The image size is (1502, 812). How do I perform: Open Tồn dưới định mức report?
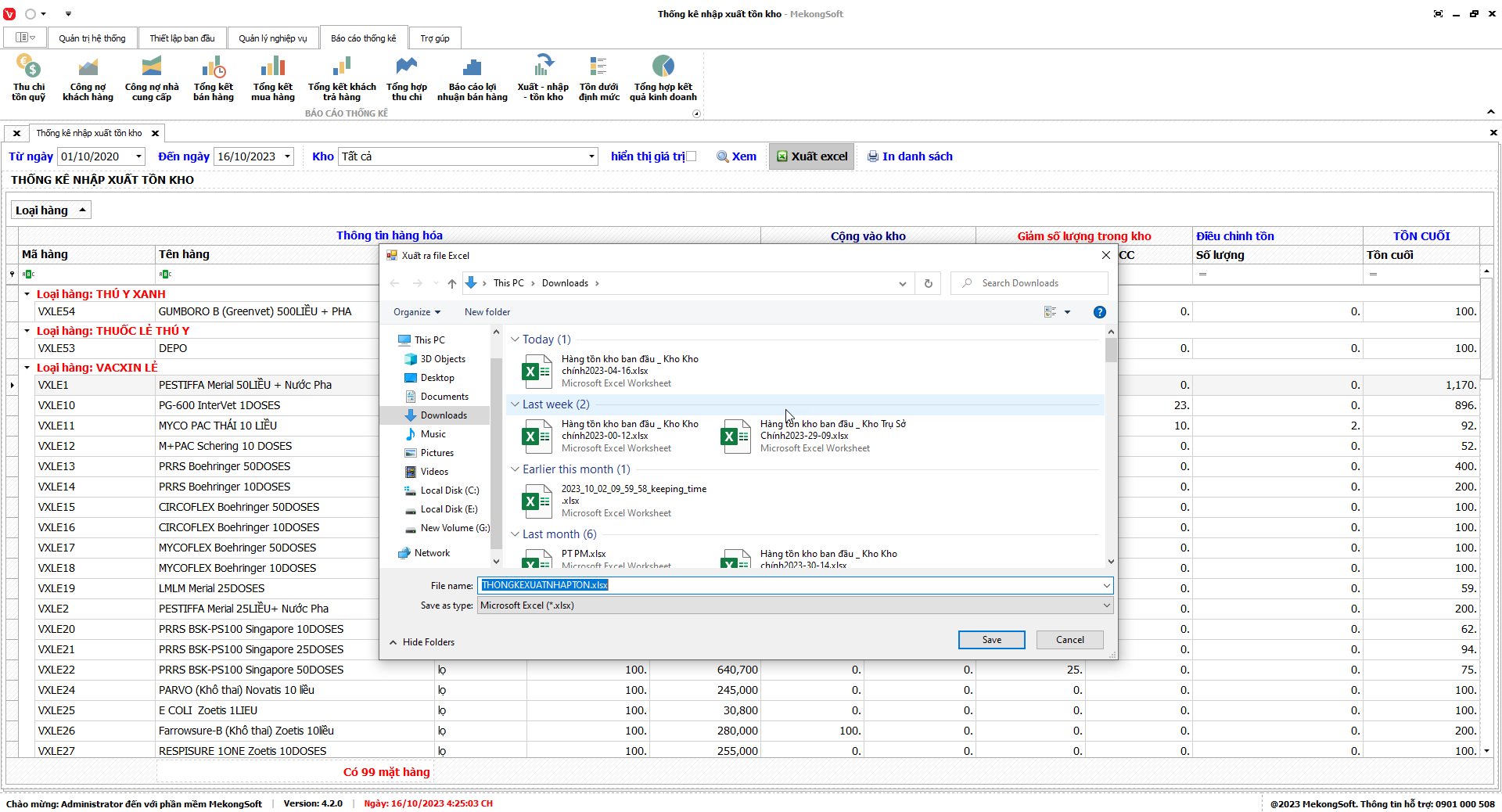598,78
